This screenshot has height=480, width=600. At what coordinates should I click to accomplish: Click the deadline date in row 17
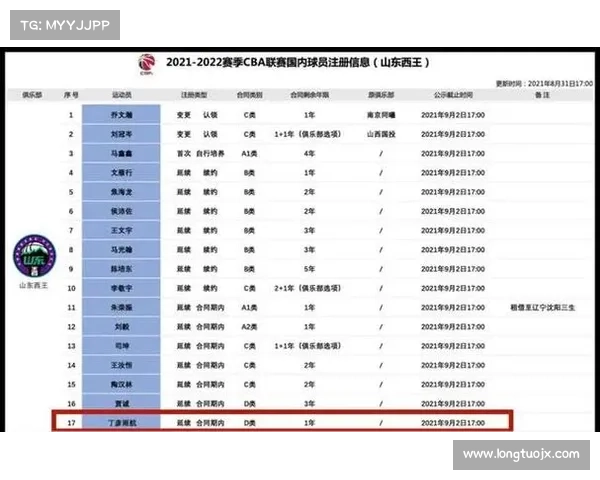[x=453, y=423]
